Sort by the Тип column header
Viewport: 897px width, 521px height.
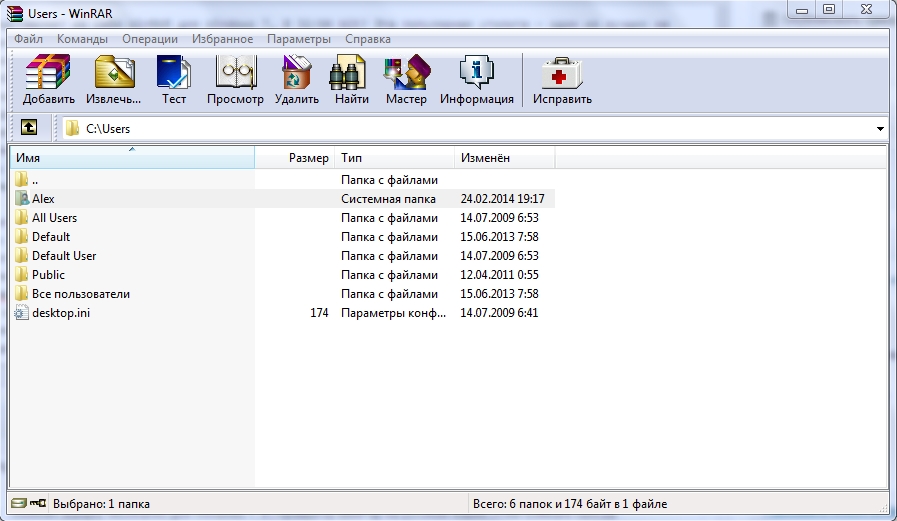395,157
